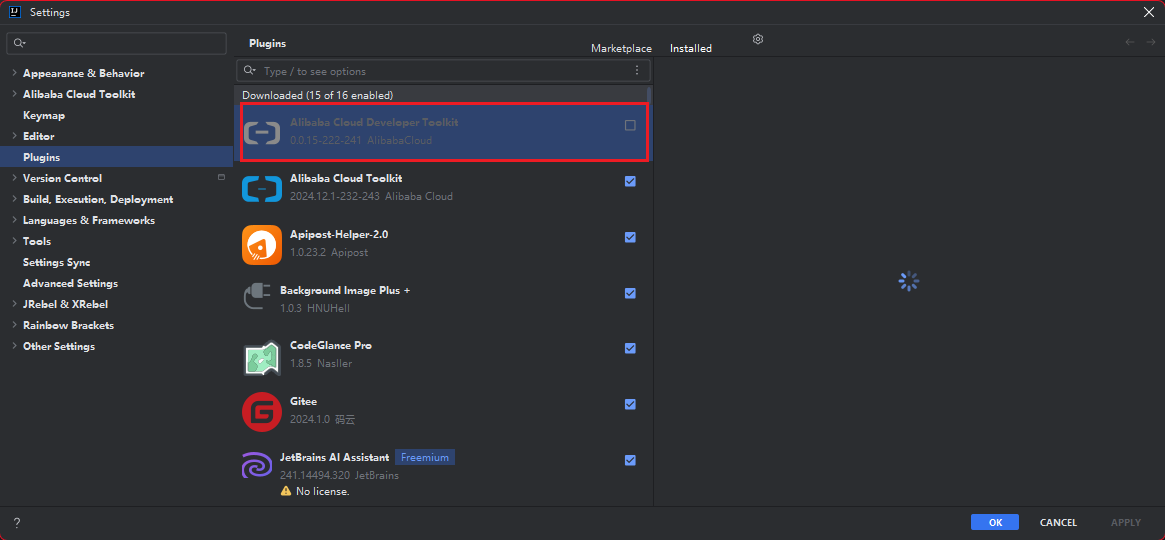Click the Freemium tag on AI Assistant
Image resolution: width=1165 pixels, height=540 pixels.
[x=425, y=458]
